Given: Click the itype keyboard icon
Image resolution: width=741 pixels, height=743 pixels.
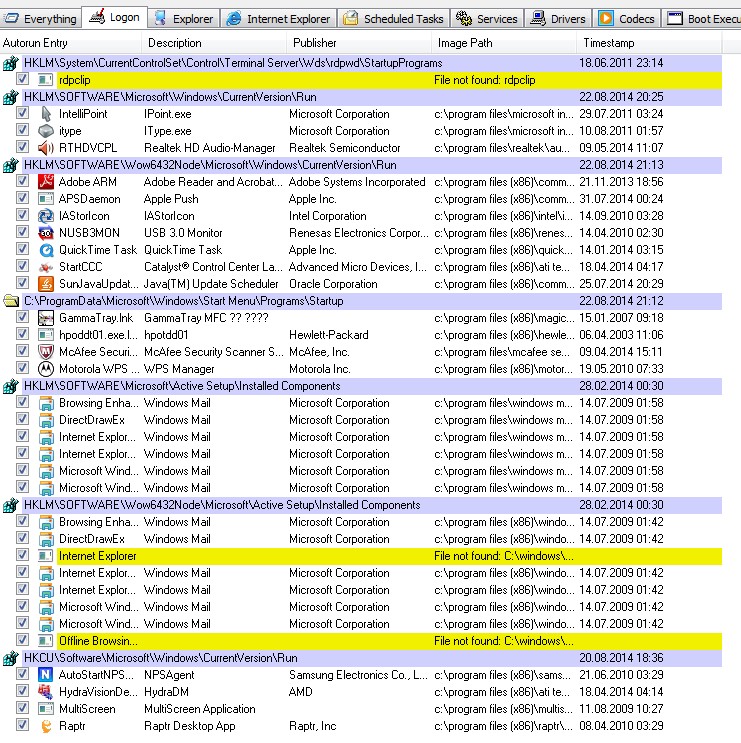Looking at the screenshot, I should click(45, 131).
